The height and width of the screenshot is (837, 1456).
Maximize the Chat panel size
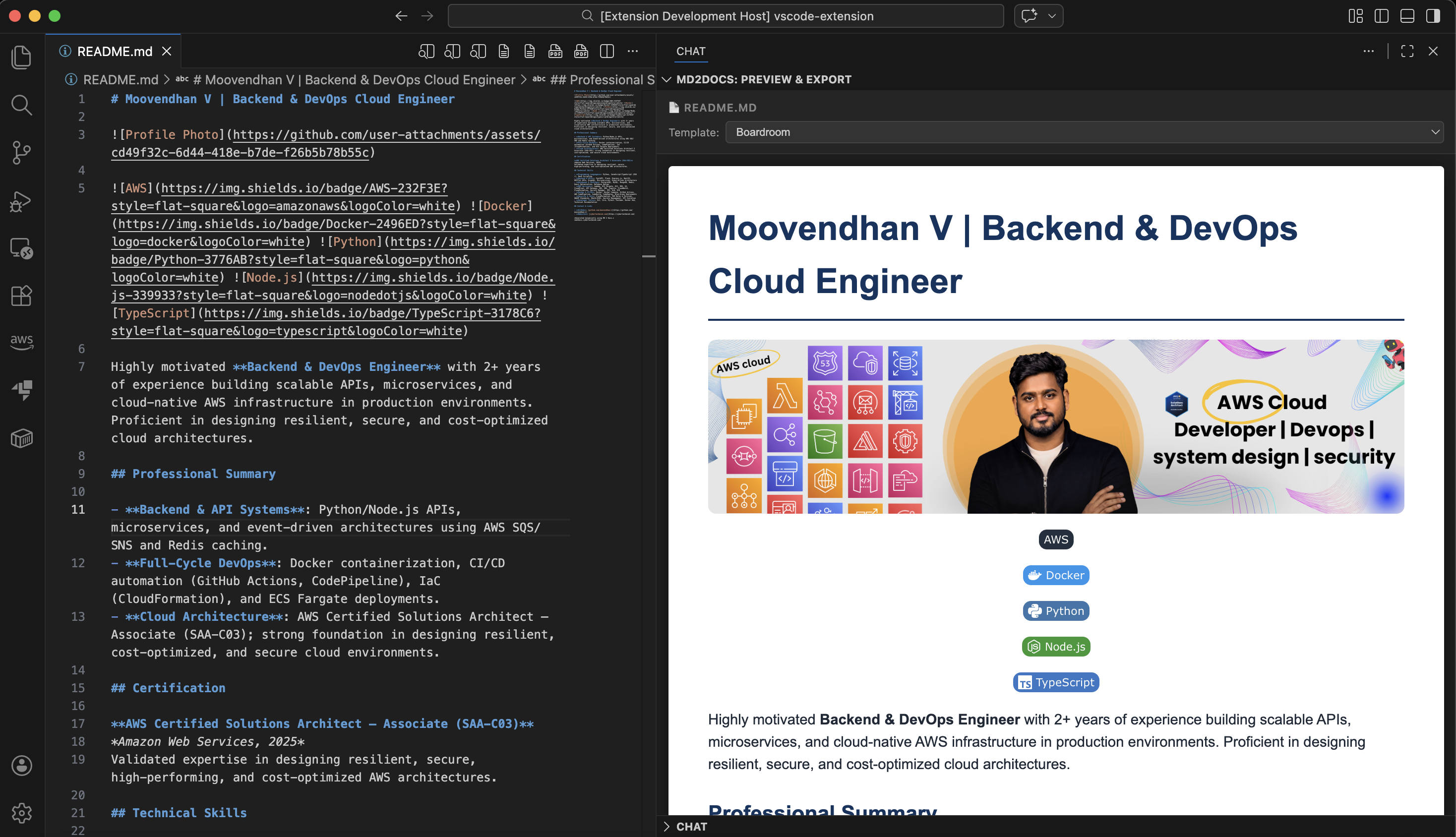tap(1407, 51)
